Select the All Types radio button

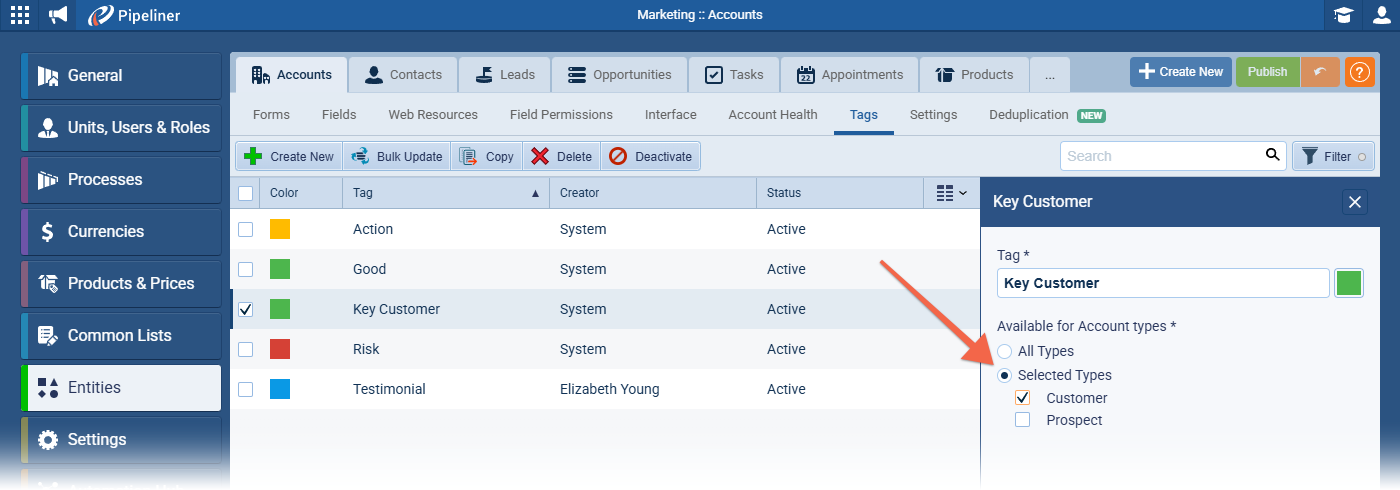(1004, 351)
